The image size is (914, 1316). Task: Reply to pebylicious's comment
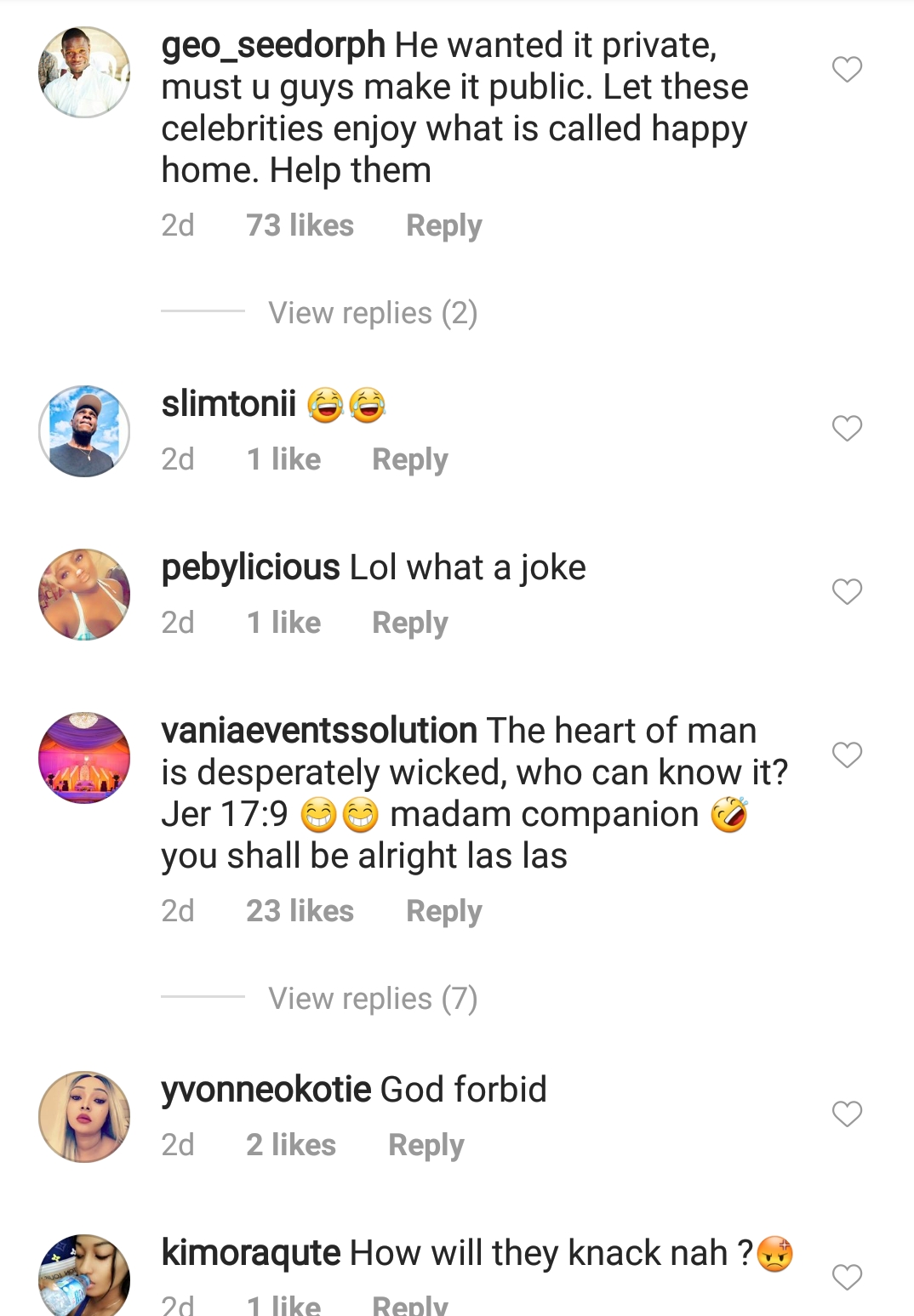click(409, 623)
